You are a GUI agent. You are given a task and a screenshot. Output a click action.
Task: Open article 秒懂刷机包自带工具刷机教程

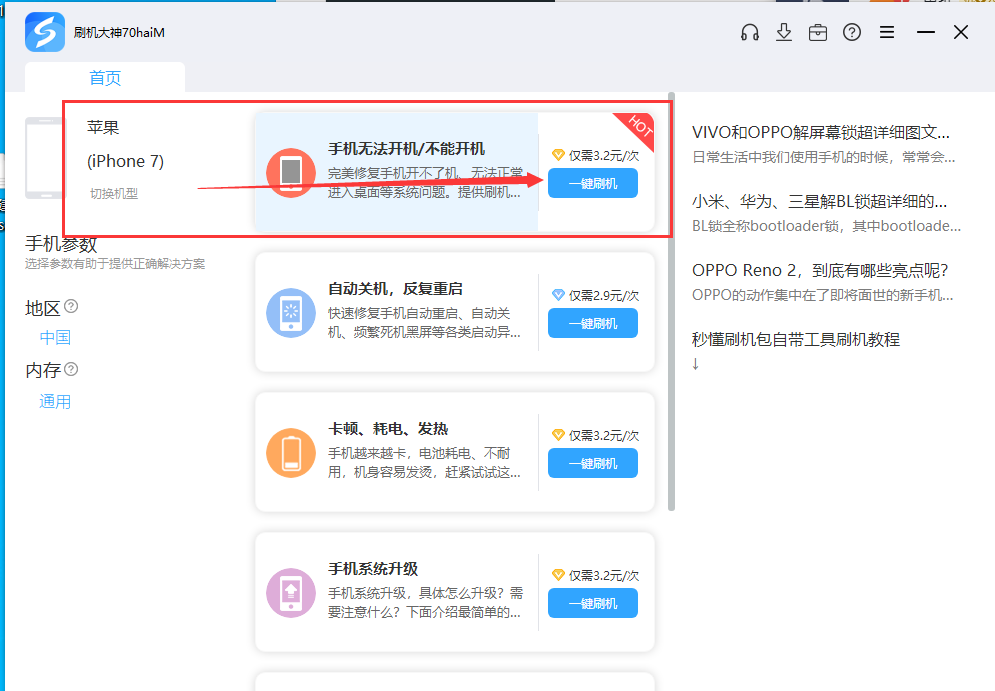[796, 339]
